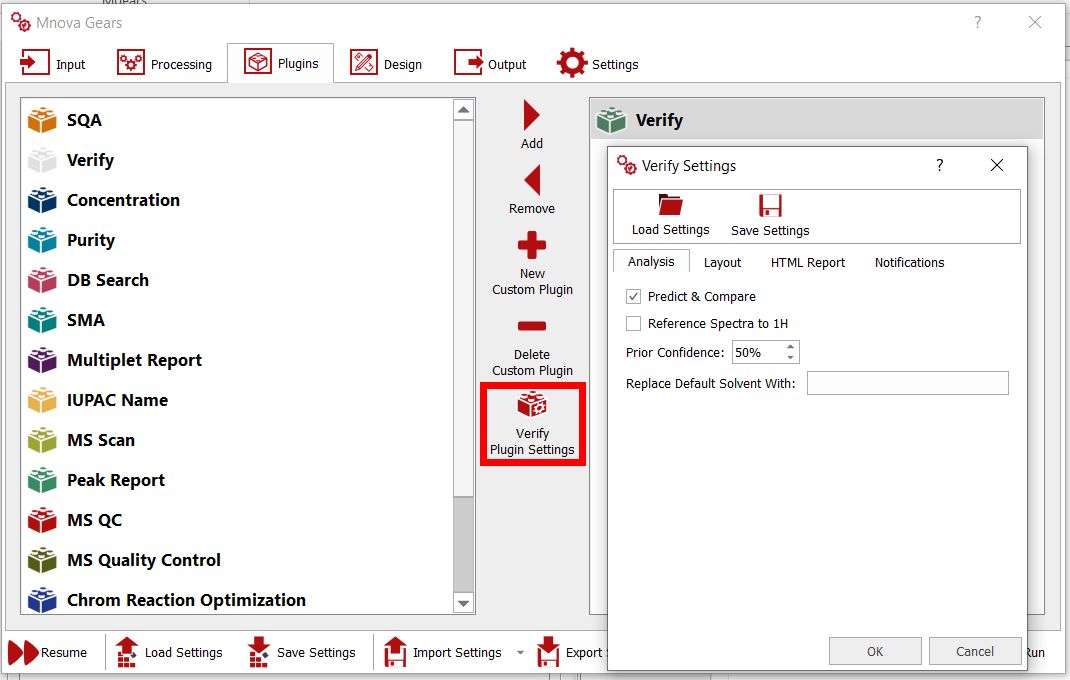Screen dimensions: 1070x680
Task: Enable Reference Spectra to 1H checkbox
Action: [x=633, y=324]
